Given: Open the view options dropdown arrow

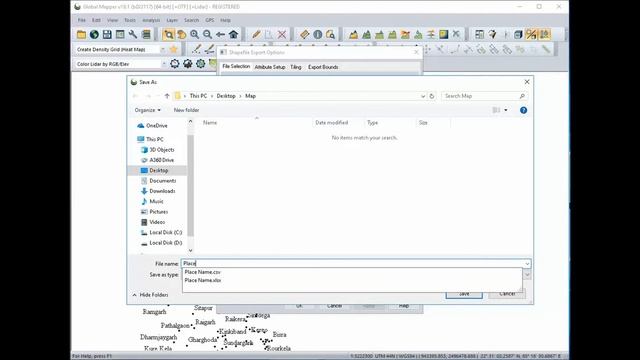Looking at the screenshot, I should (x=506, y=110).
